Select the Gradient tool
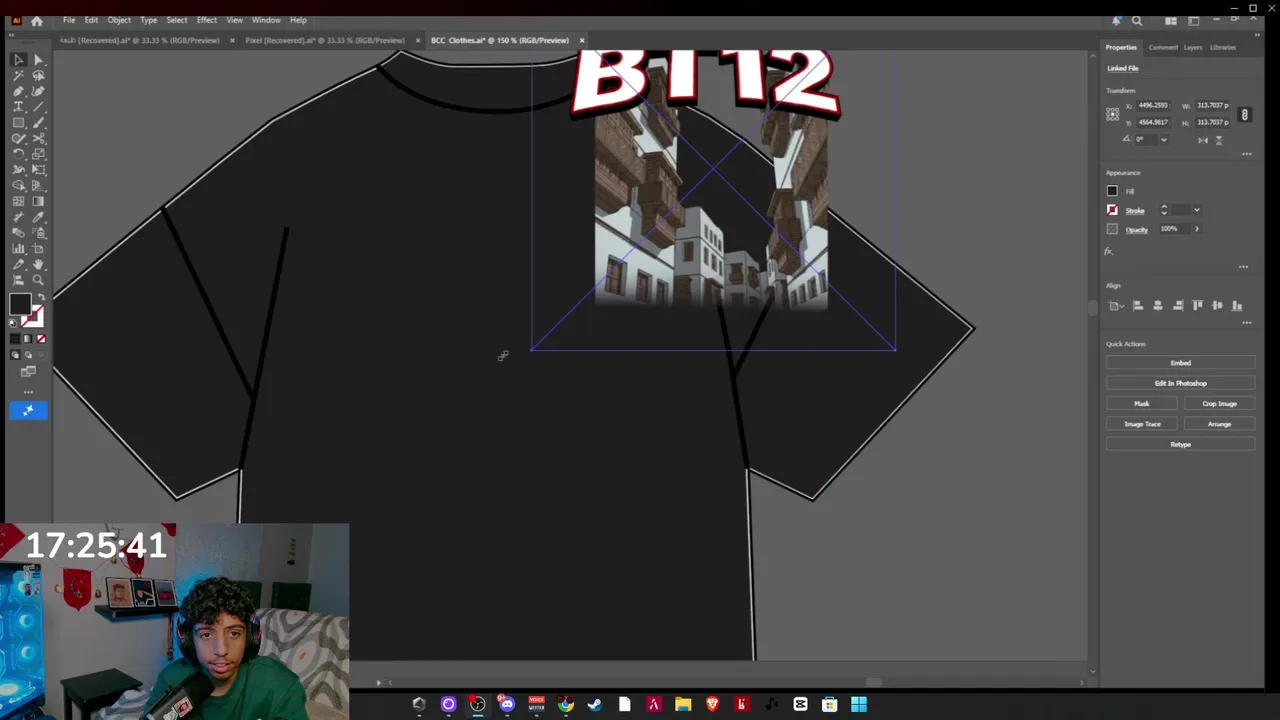This screenshot has width=1280, height=720. coord(38,202)
